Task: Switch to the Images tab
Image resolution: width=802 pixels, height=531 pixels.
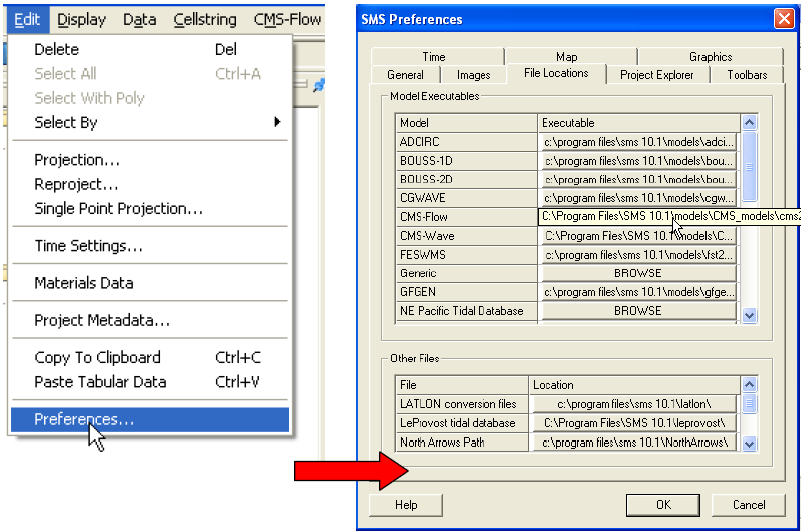Action: pyautogui.click(x=473, y=75)
